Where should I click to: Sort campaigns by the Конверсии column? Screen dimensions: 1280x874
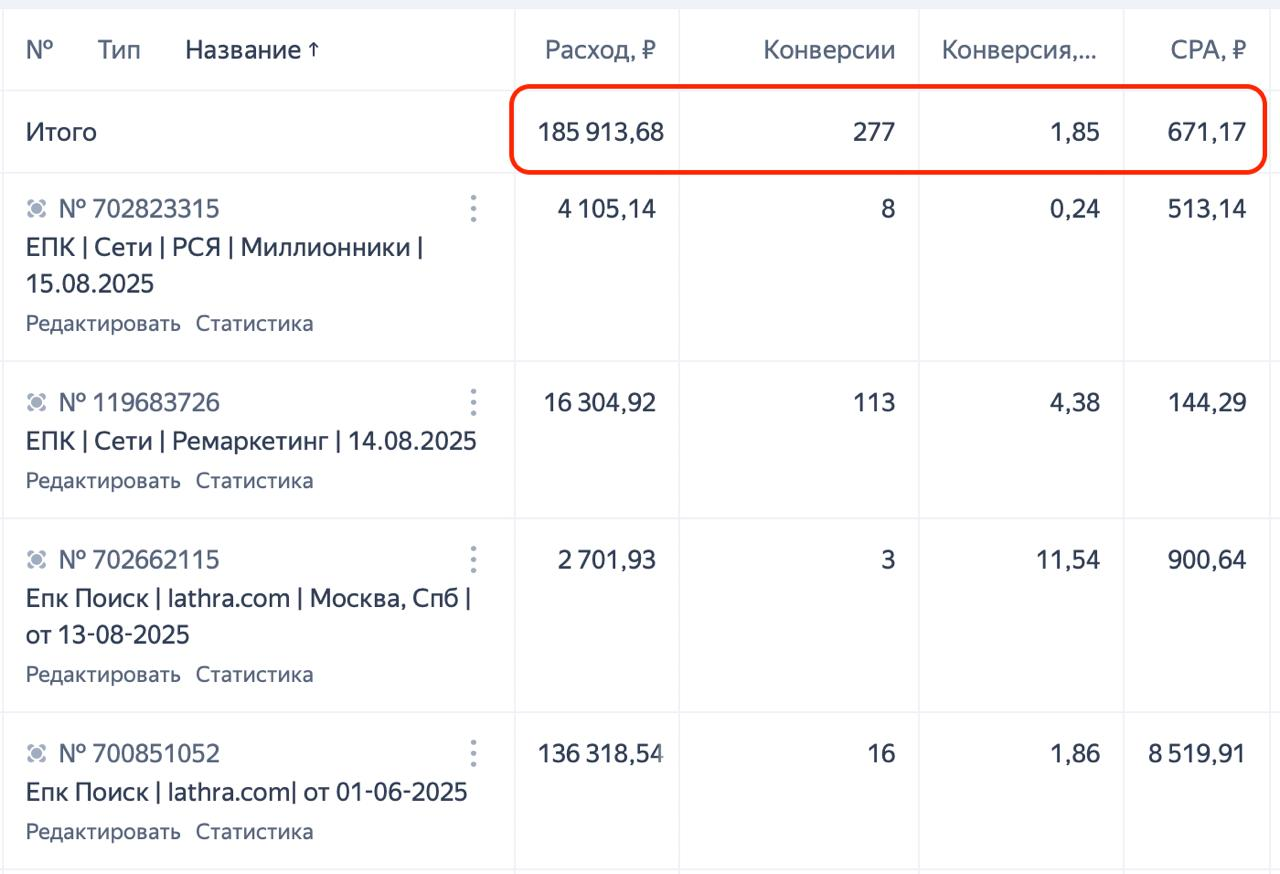click(x=830, y=49)
